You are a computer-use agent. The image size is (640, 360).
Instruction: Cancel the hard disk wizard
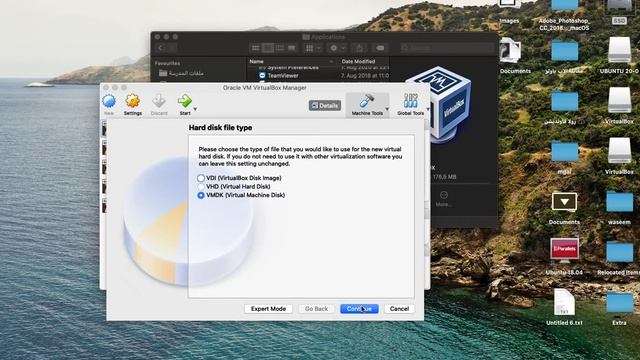[x=399, y=309]
